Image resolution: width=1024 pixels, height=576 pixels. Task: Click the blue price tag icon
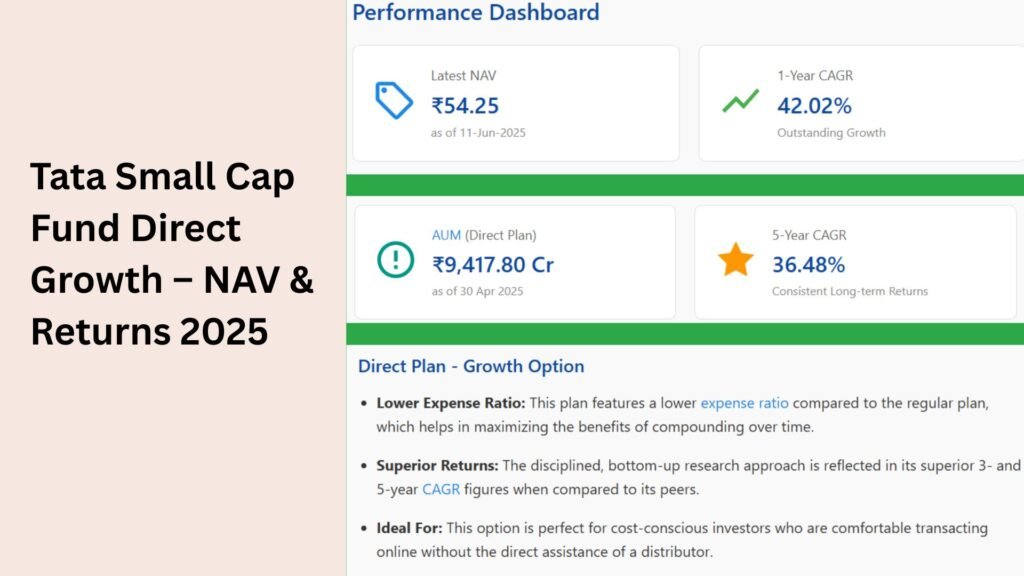tap(394, 100)
